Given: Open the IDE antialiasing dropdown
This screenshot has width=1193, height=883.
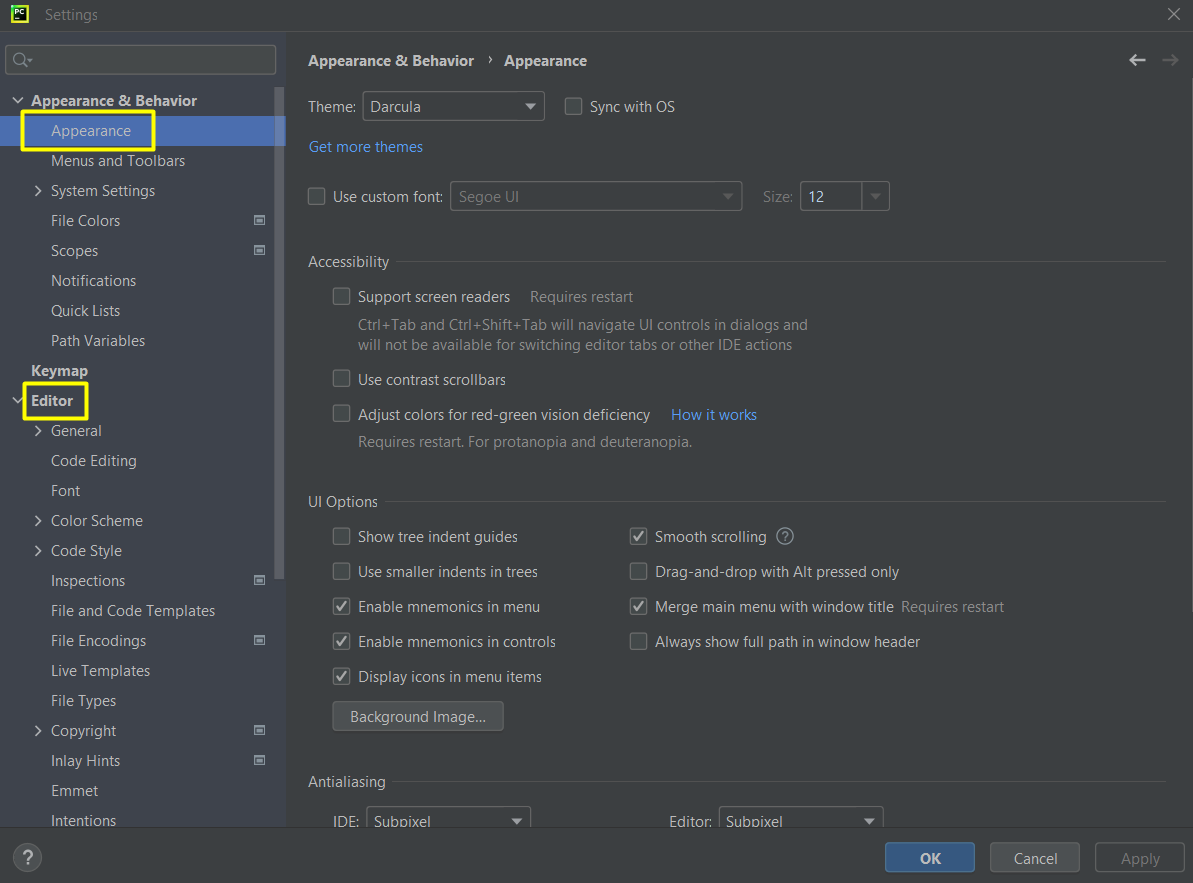Looking at the screenshot, I should point(448,820).
